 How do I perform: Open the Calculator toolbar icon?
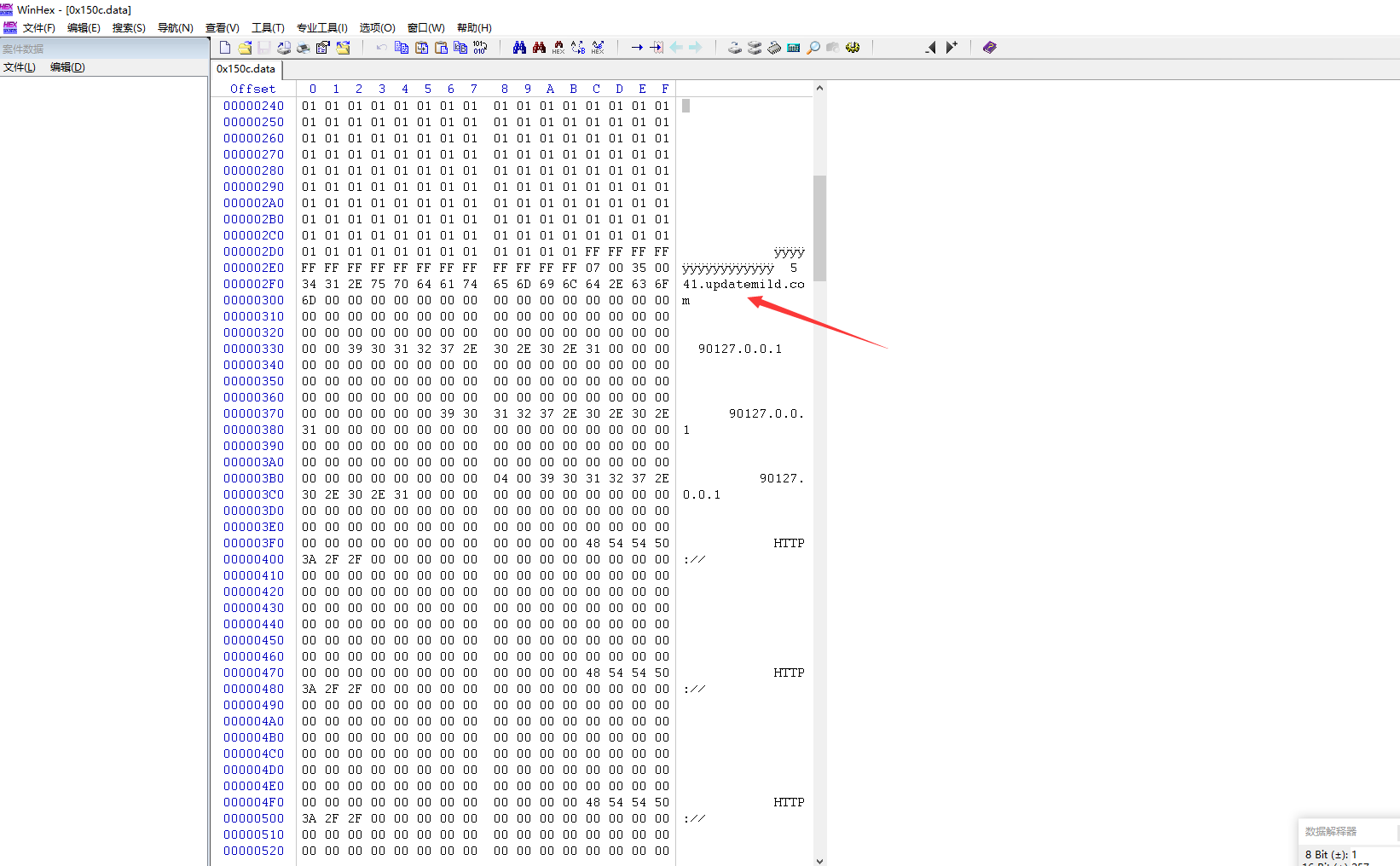[794, 48]
